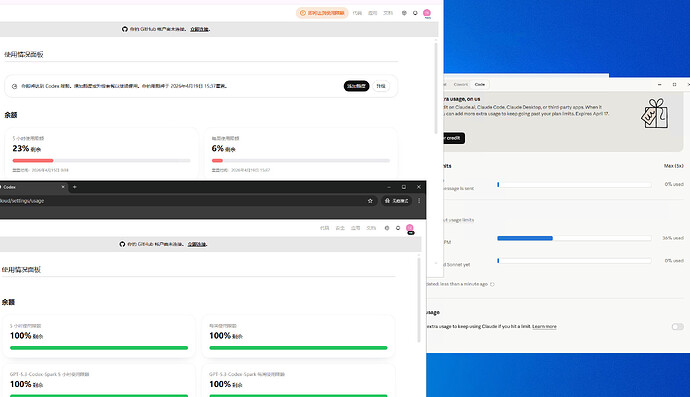The height and width of the screenshot is (397, 690).
Task: Open the pink avatar in top window
Action: coord(427,13)
